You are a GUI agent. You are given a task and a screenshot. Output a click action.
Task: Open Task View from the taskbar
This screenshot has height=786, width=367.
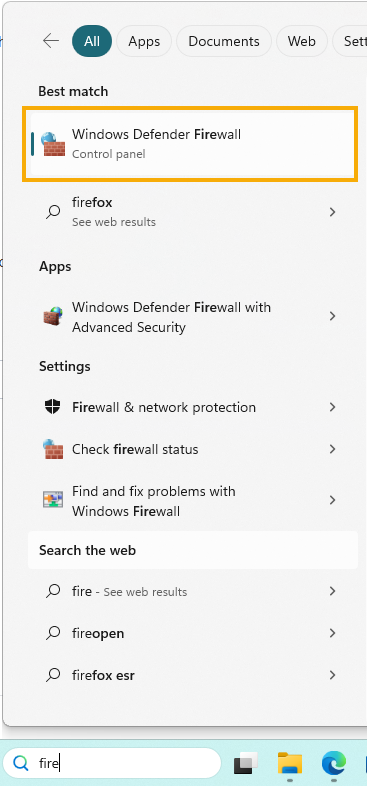pyautogui.click(x=246, y=764)
